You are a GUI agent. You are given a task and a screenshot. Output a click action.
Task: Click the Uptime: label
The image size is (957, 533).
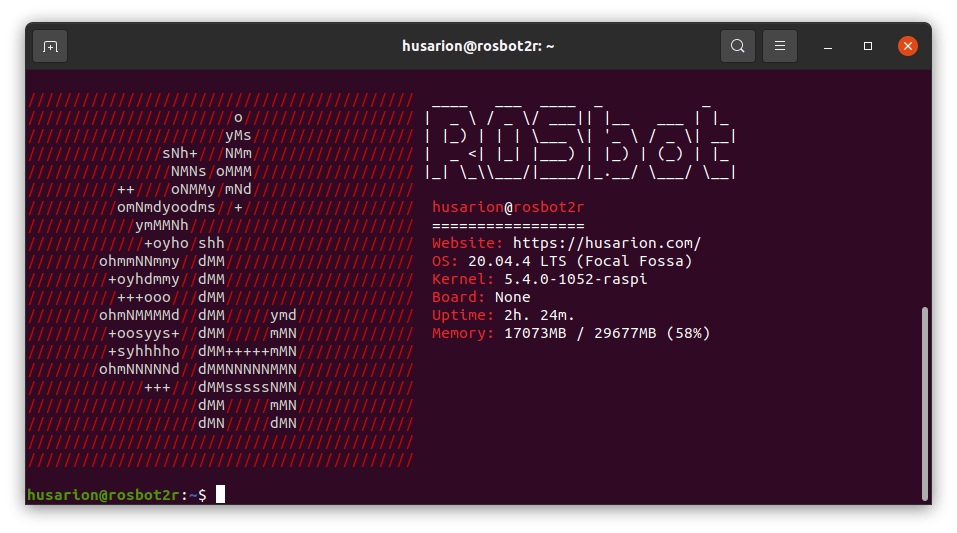463,315
